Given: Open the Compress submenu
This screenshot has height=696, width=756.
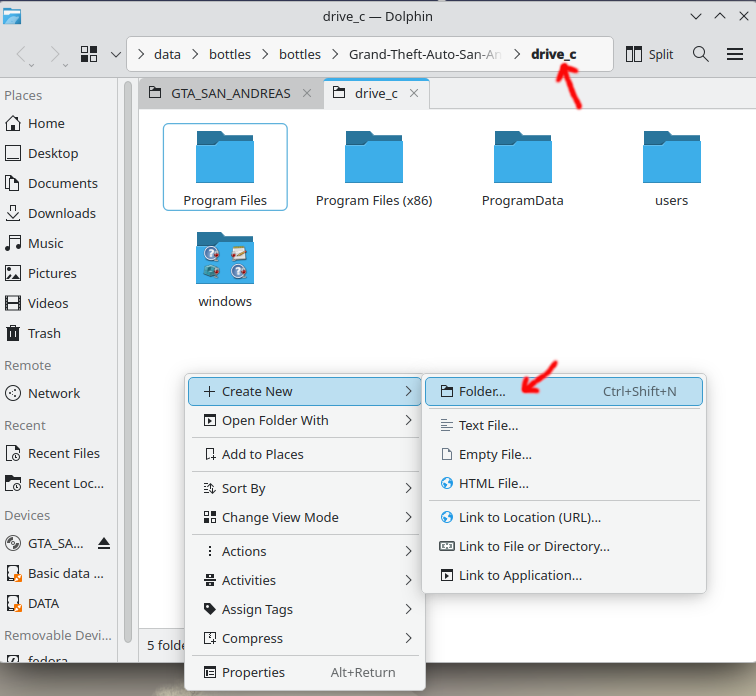Looking at the screenshot, I should coord(305,638).
